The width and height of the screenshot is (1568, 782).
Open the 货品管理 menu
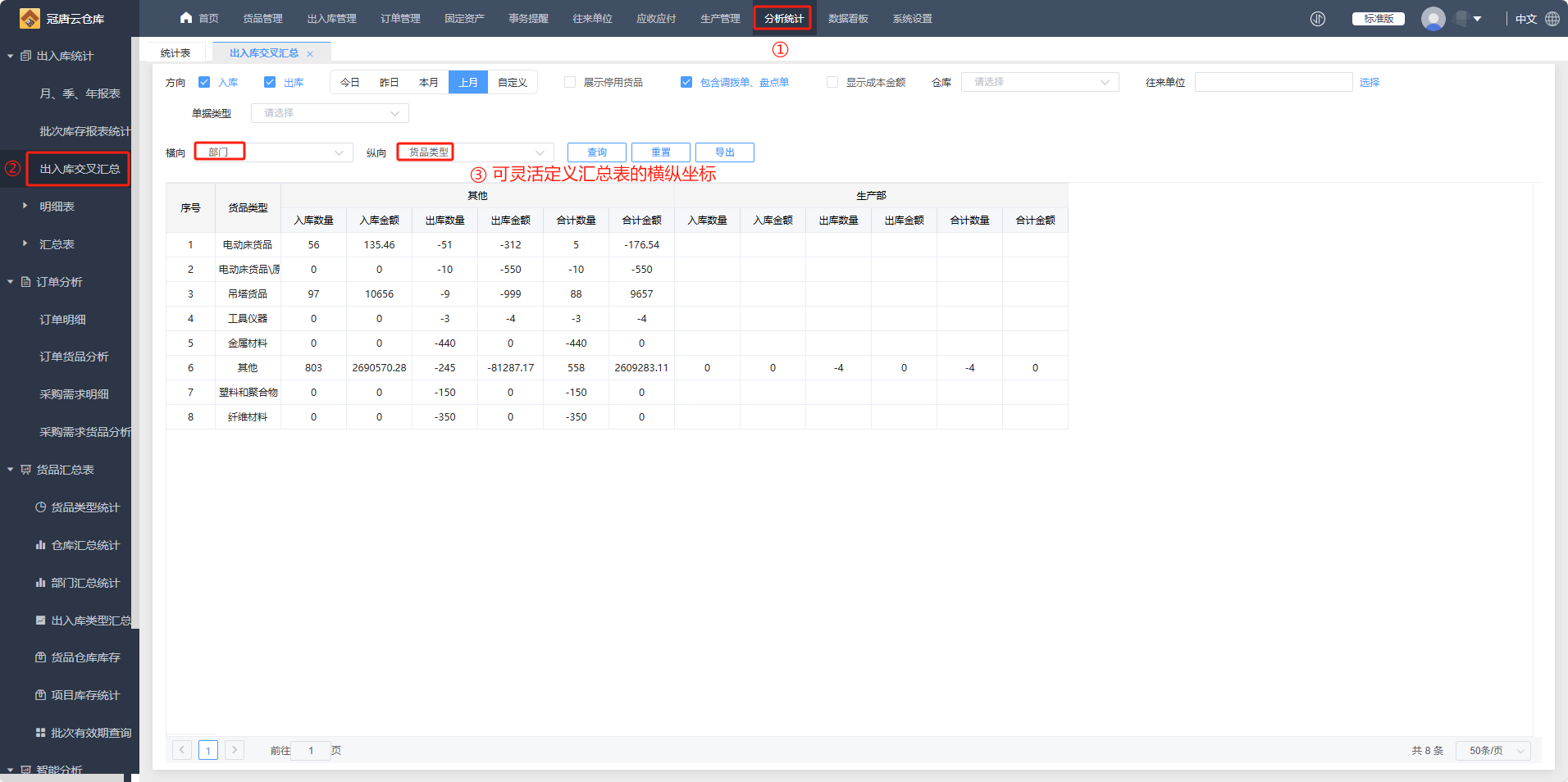pos(262,18)
